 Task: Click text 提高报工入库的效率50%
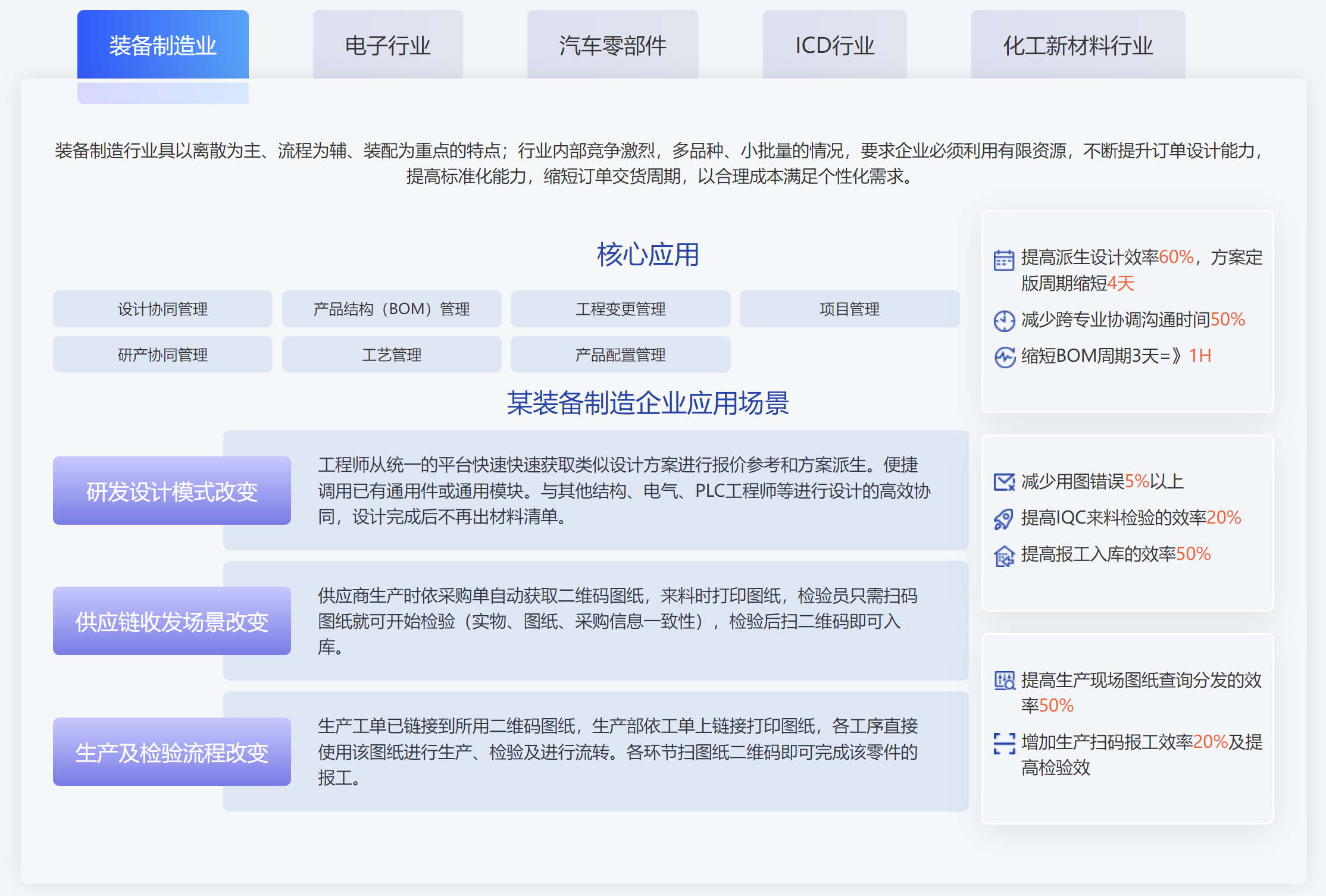click(1116, 554)
